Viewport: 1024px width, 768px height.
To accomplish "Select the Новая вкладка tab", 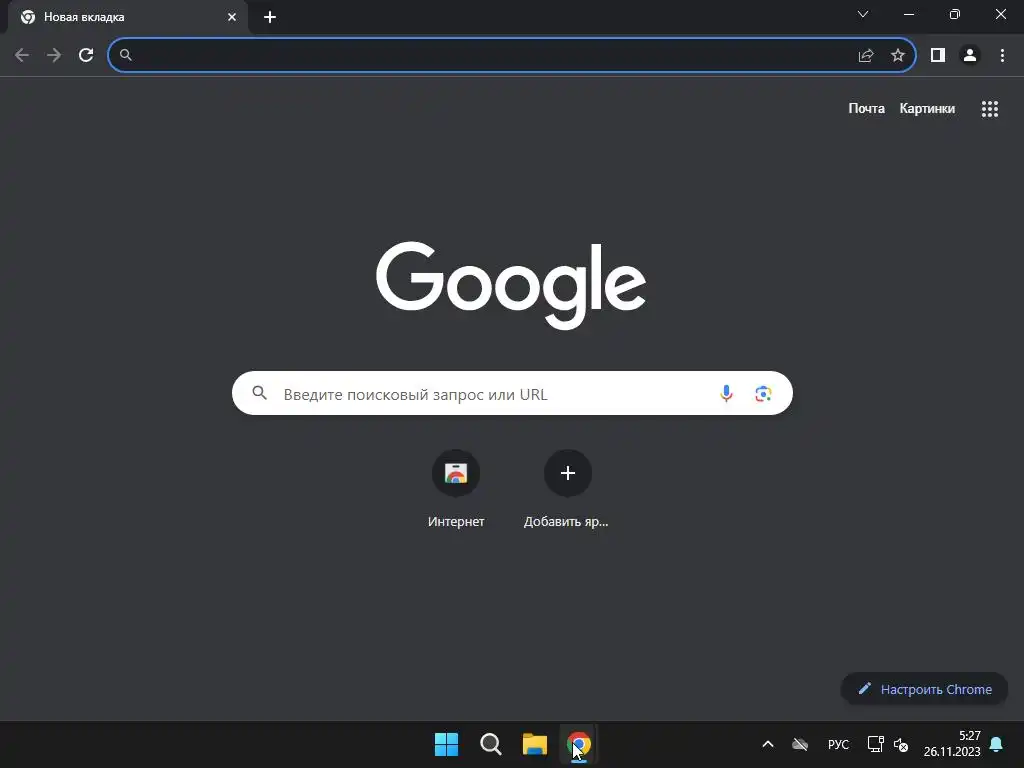I will tap(128, 17).
